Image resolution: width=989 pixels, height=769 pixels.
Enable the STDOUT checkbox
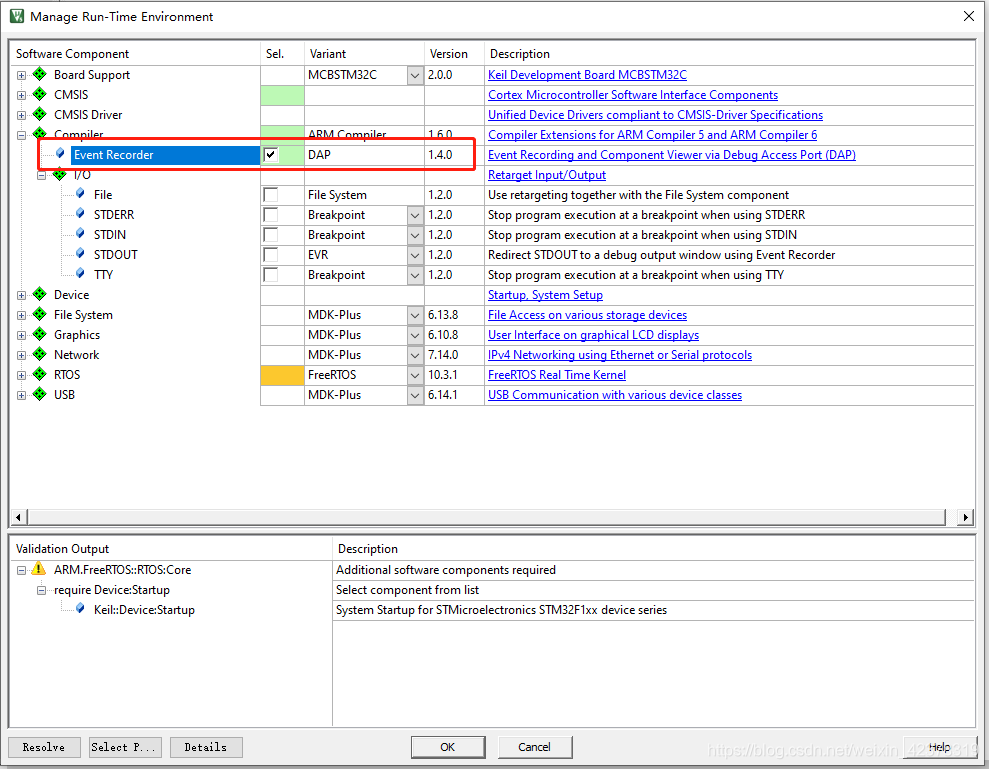(271, 255)
